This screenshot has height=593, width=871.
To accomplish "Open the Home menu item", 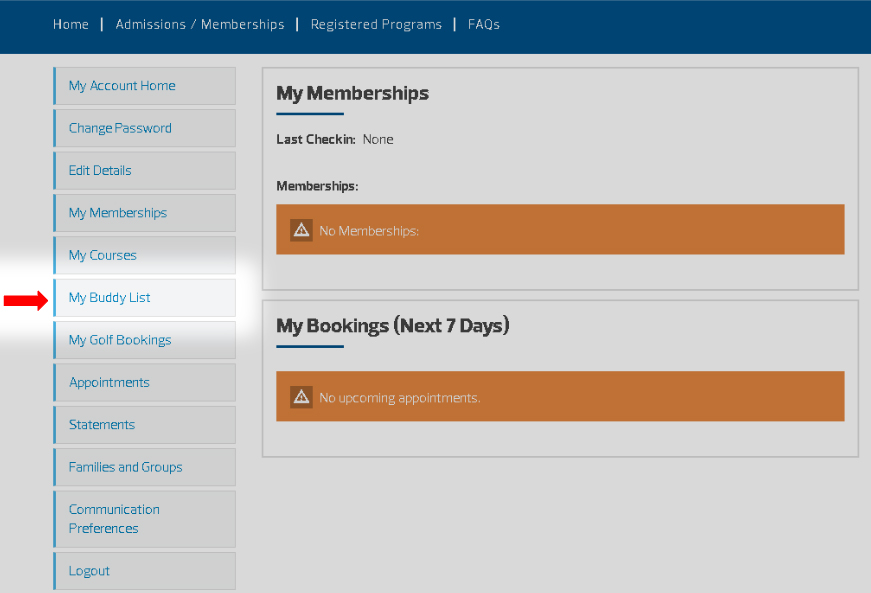I will pos(71,24).
